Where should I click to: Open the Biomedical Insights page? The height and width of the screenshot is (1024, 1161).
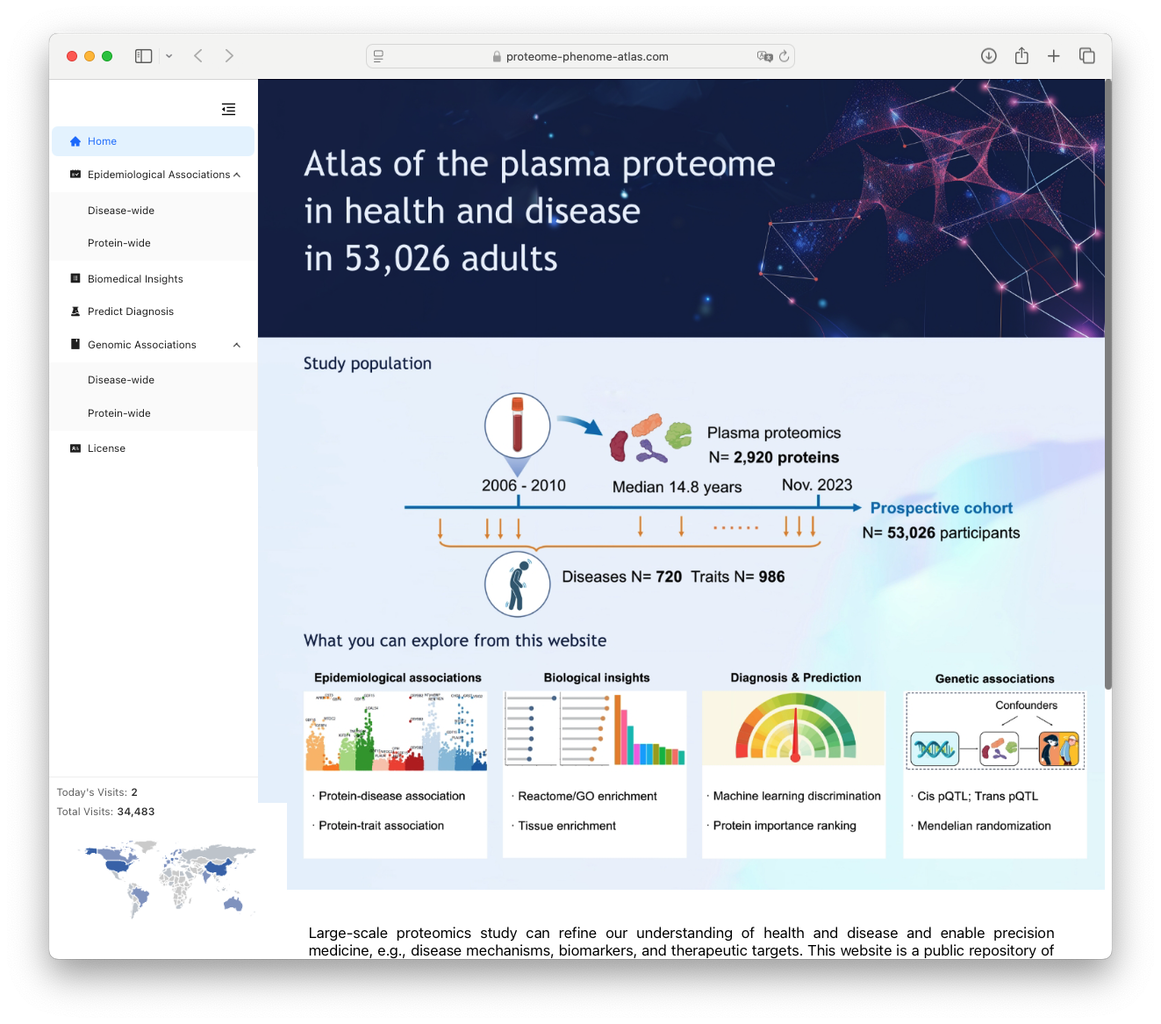click(x=135, y=278)
